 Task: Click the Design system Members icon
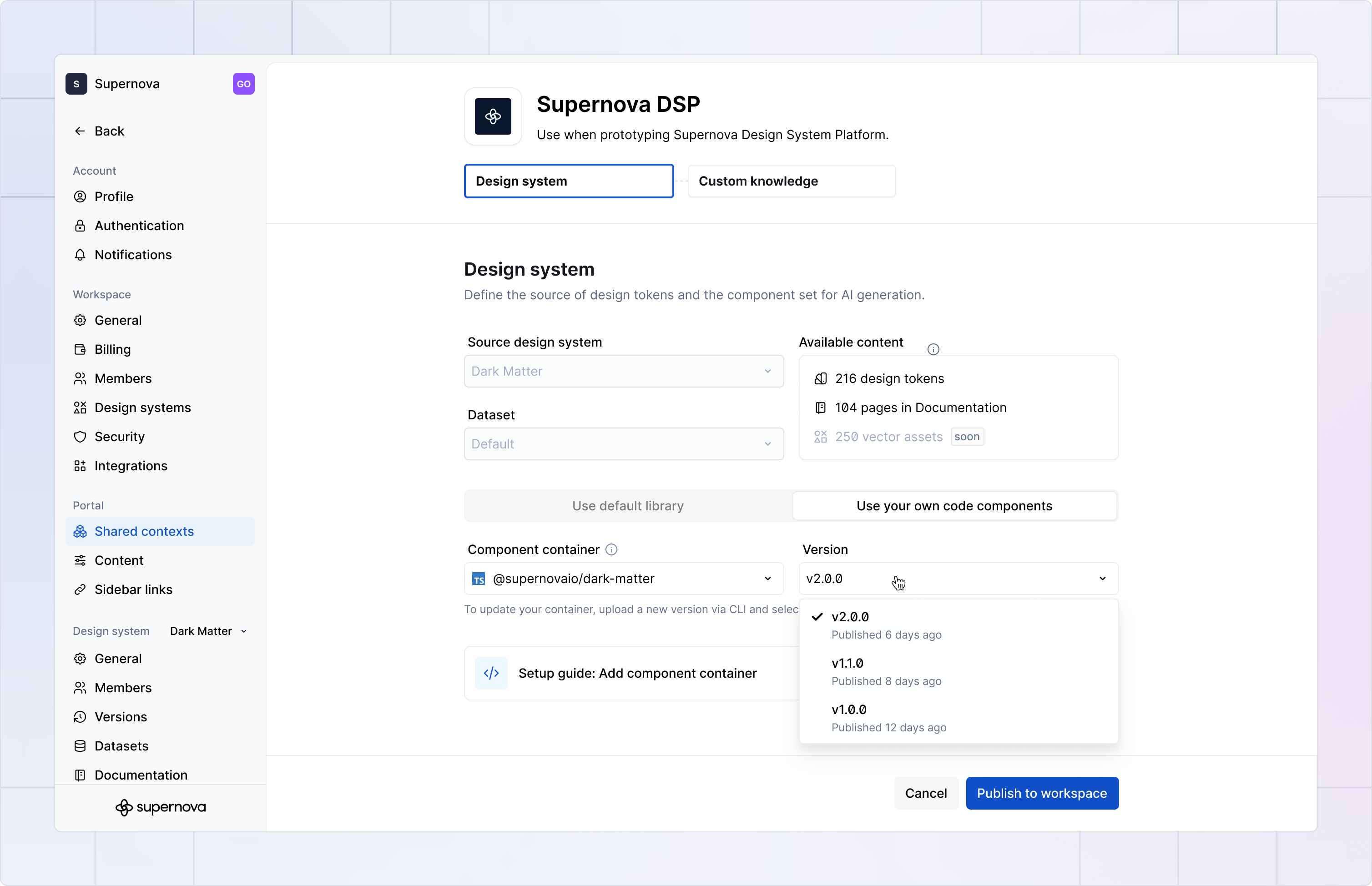pyautogui.click(x=80, y=688)
